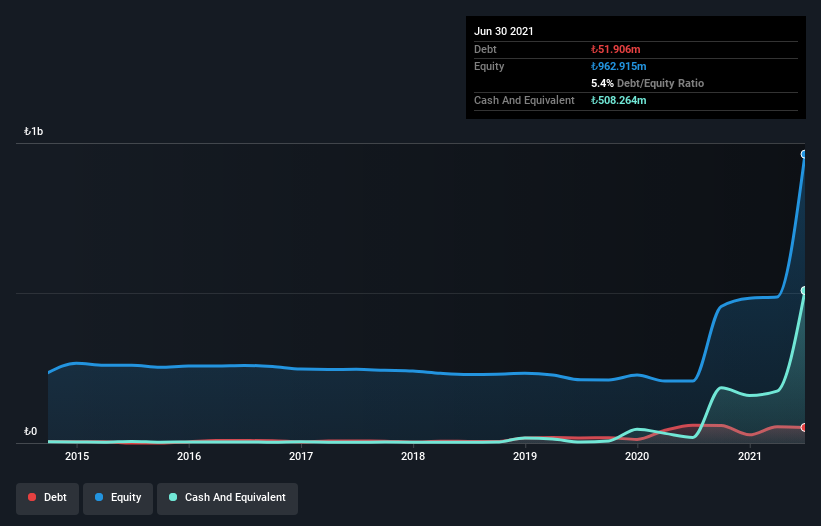Select the 2017 x-axis label
Viewport: 821px width, 526px height.
point(301,456)
